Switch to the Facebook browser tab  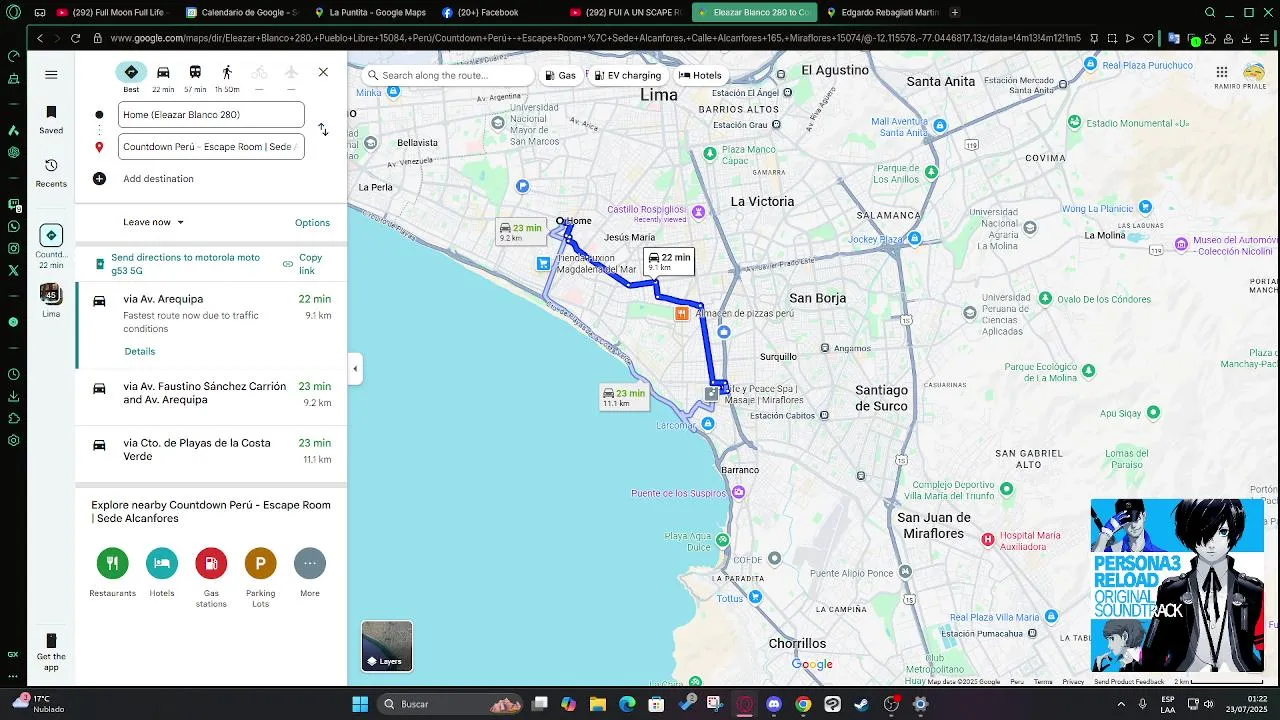tap(497, 12)
